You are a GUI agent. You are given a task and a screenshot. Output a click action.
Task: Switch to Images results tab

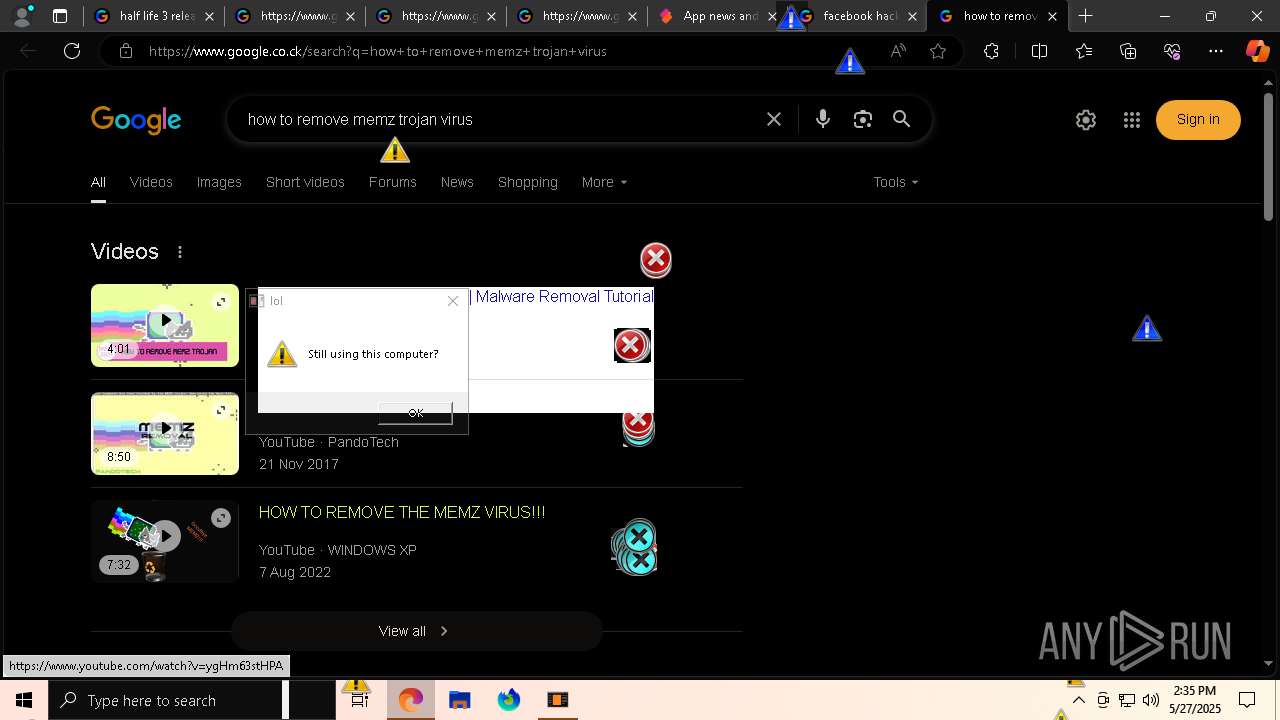point(219,182)
